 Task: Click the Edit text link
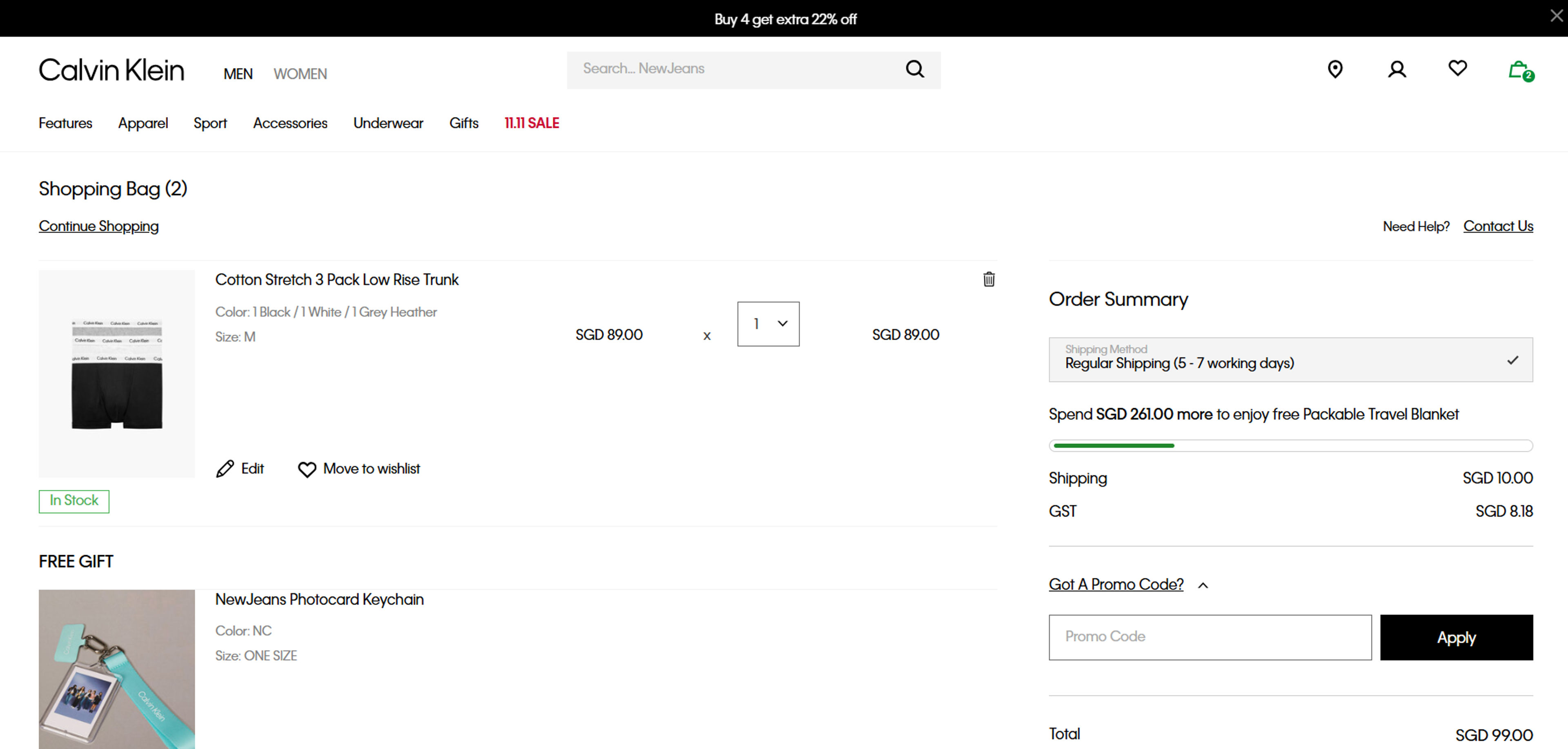click(x=253, y=469)
